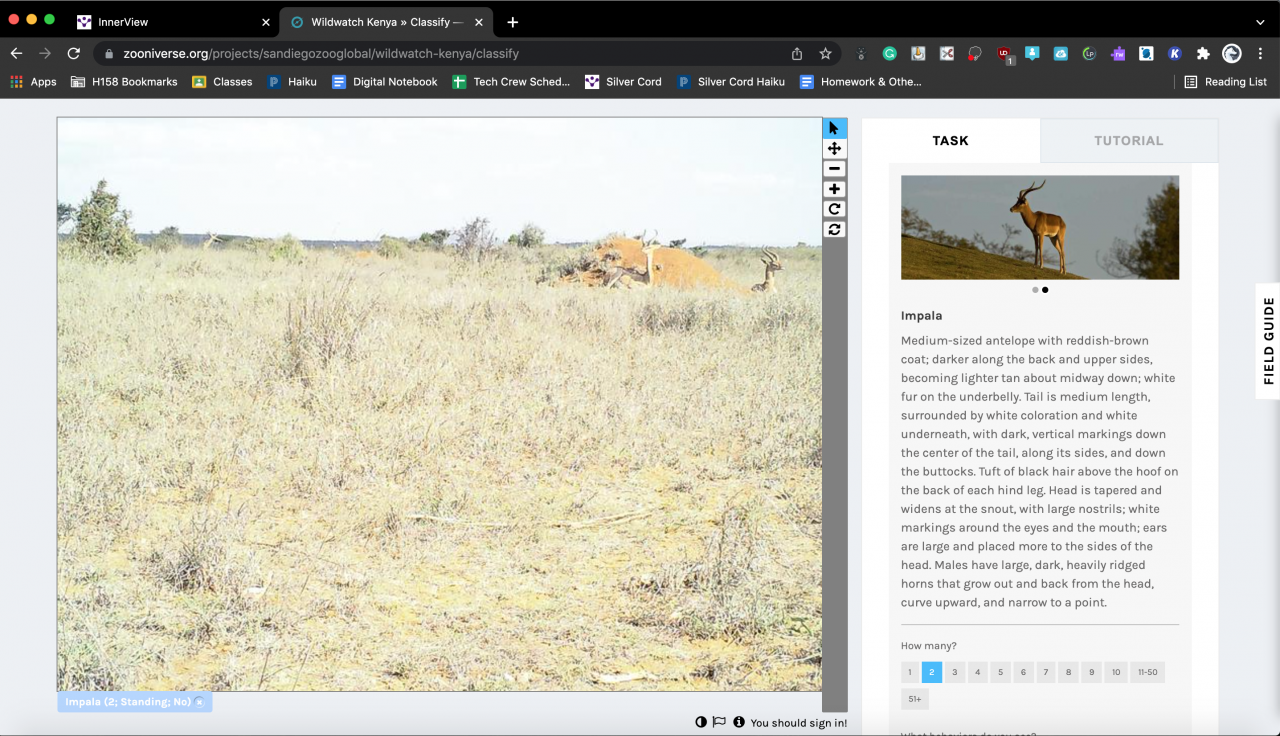Open the K extension icon
Screen dimensions: 1280x736
tap(1175, 53)
